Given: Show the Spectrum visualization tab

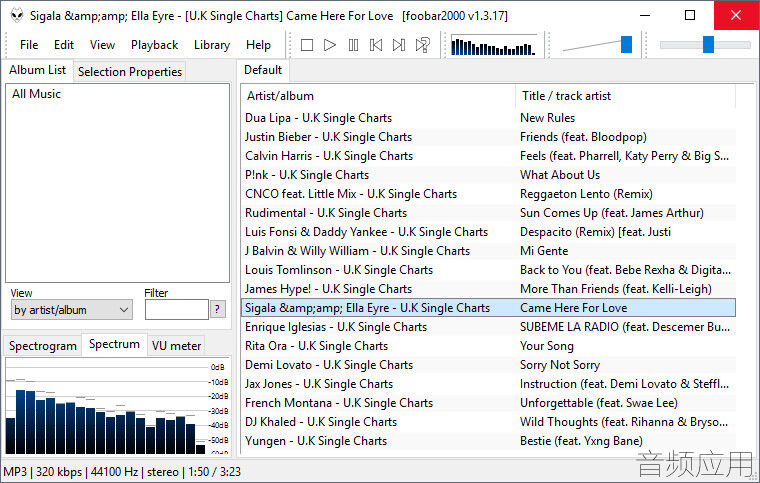Looking at the screenshot, I should 114,344.
